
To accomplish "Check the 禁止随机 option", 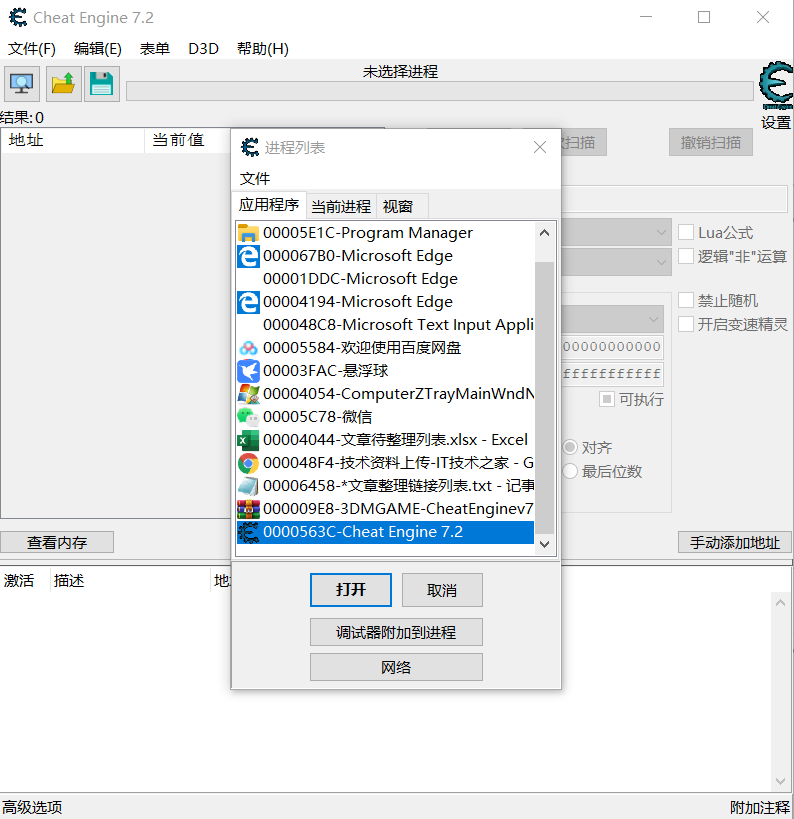I will (x=686, y=300).
